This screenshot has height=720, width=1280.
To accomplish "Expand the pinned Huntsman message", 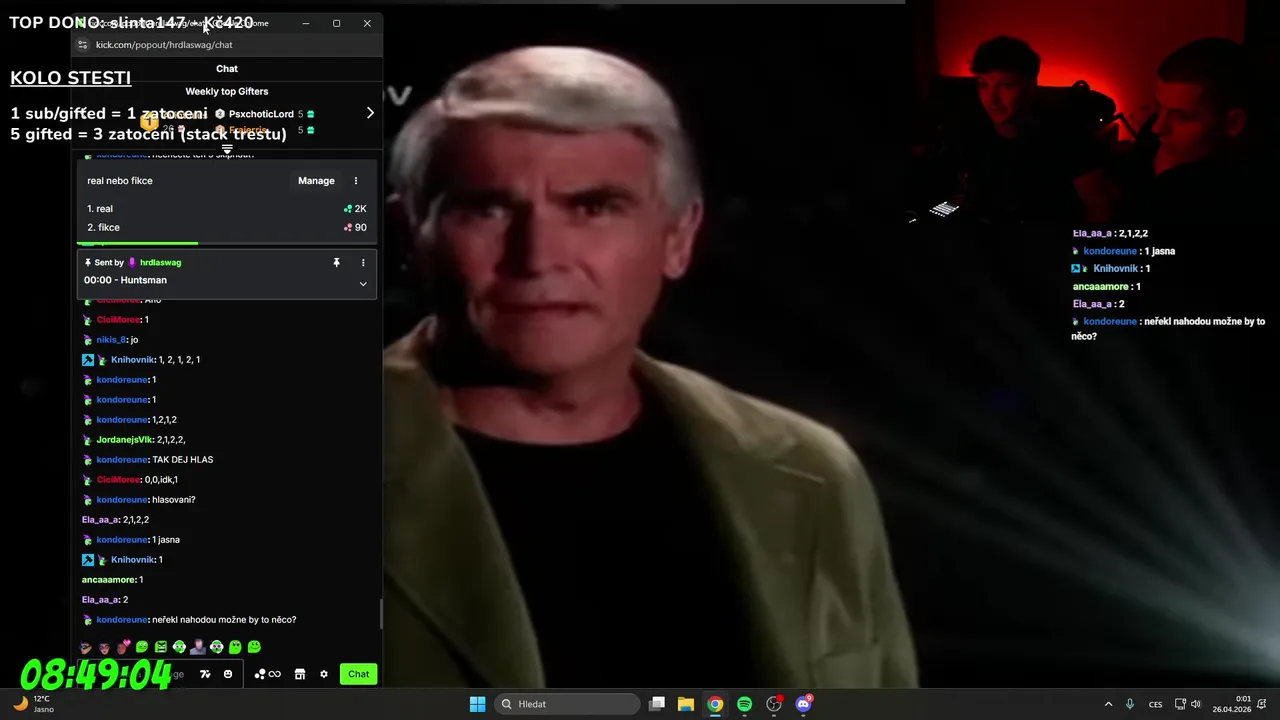I will [x=363, y=284].
